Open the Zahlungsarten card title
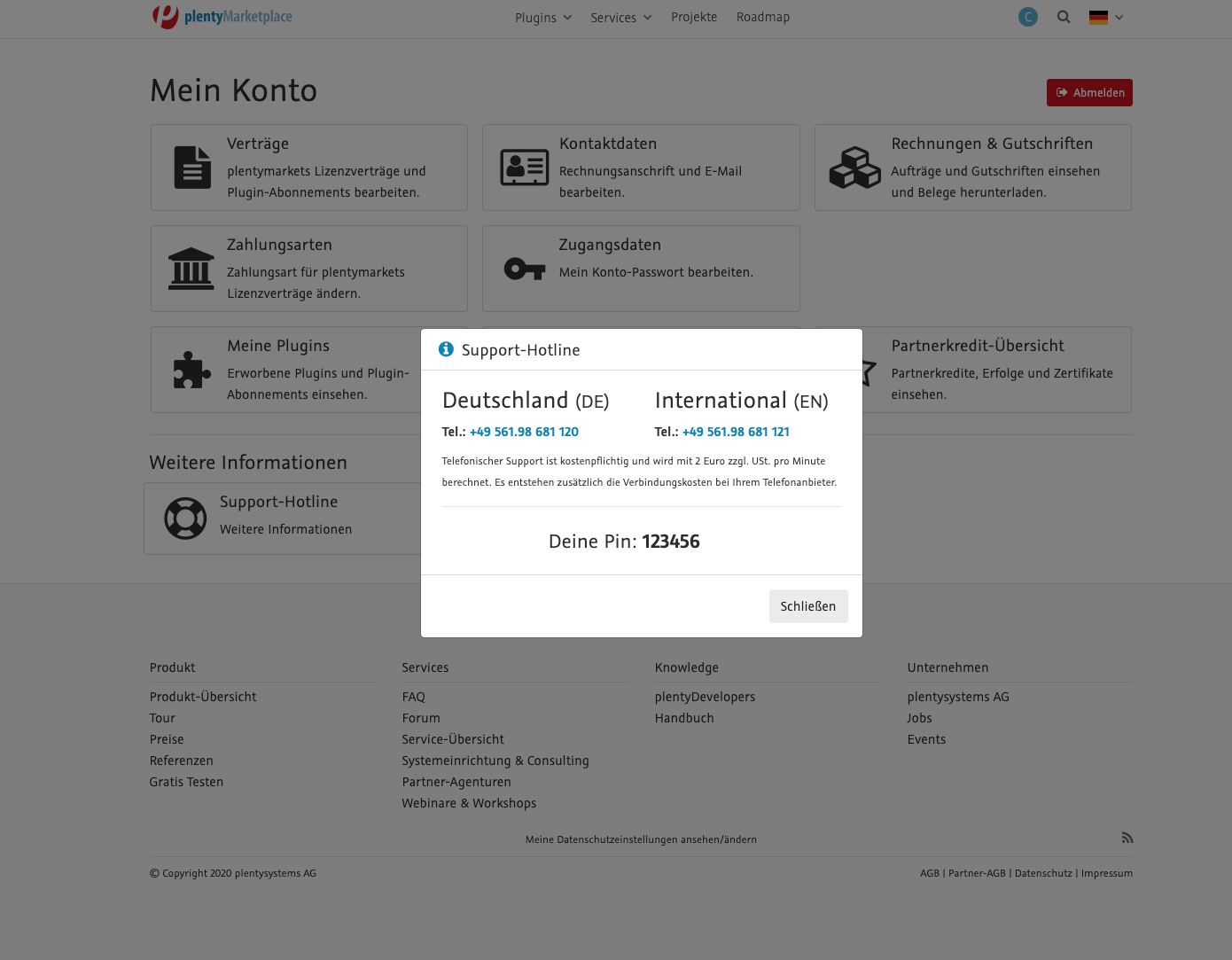Screen dimensions: 1232x960 tap(279, 245)
